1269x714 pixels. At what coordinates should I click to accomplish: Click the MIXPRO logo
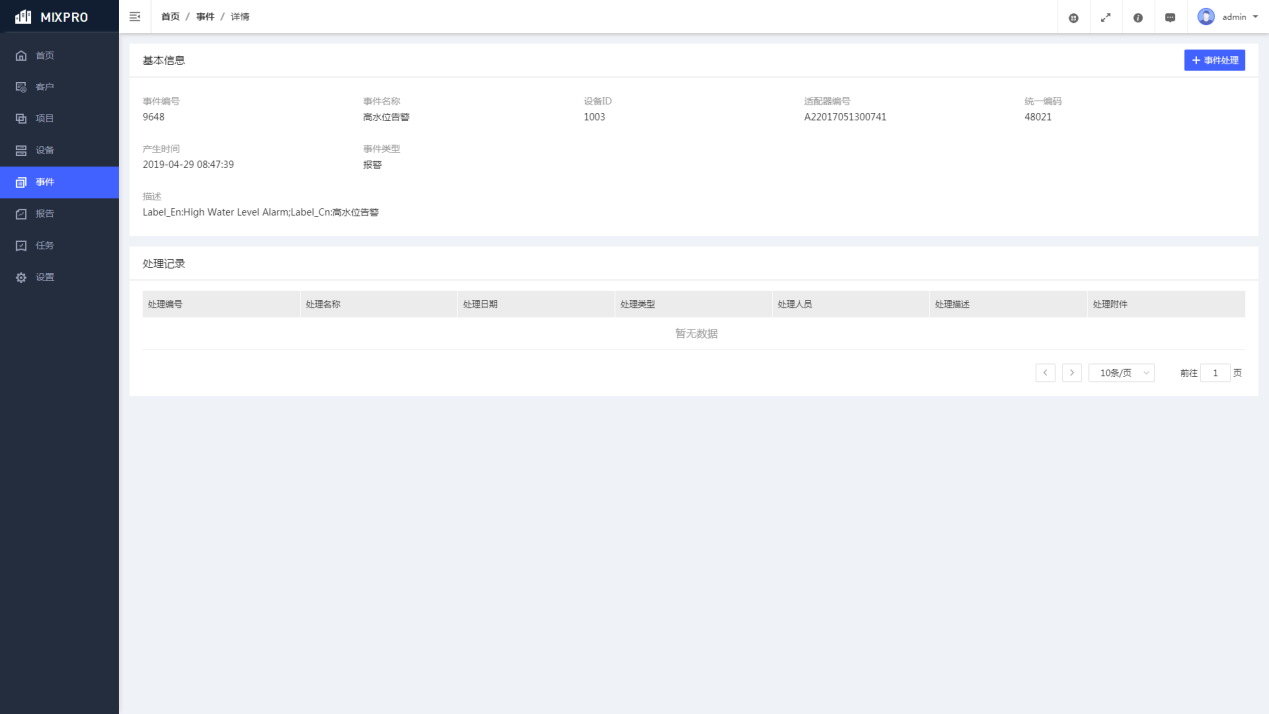52,17
